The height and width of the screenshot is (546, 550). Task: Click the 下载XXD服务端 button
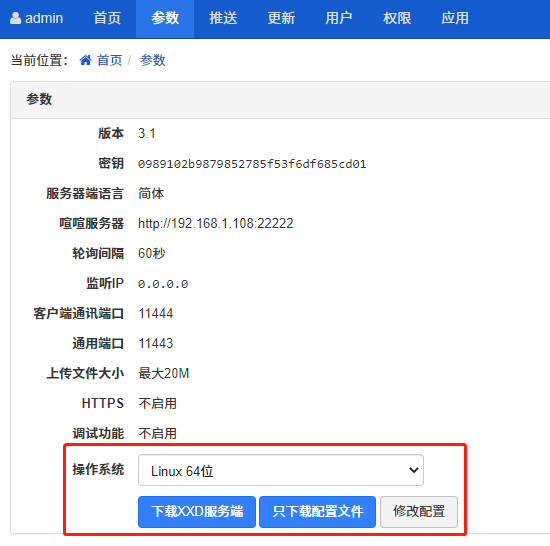(197, 512)
